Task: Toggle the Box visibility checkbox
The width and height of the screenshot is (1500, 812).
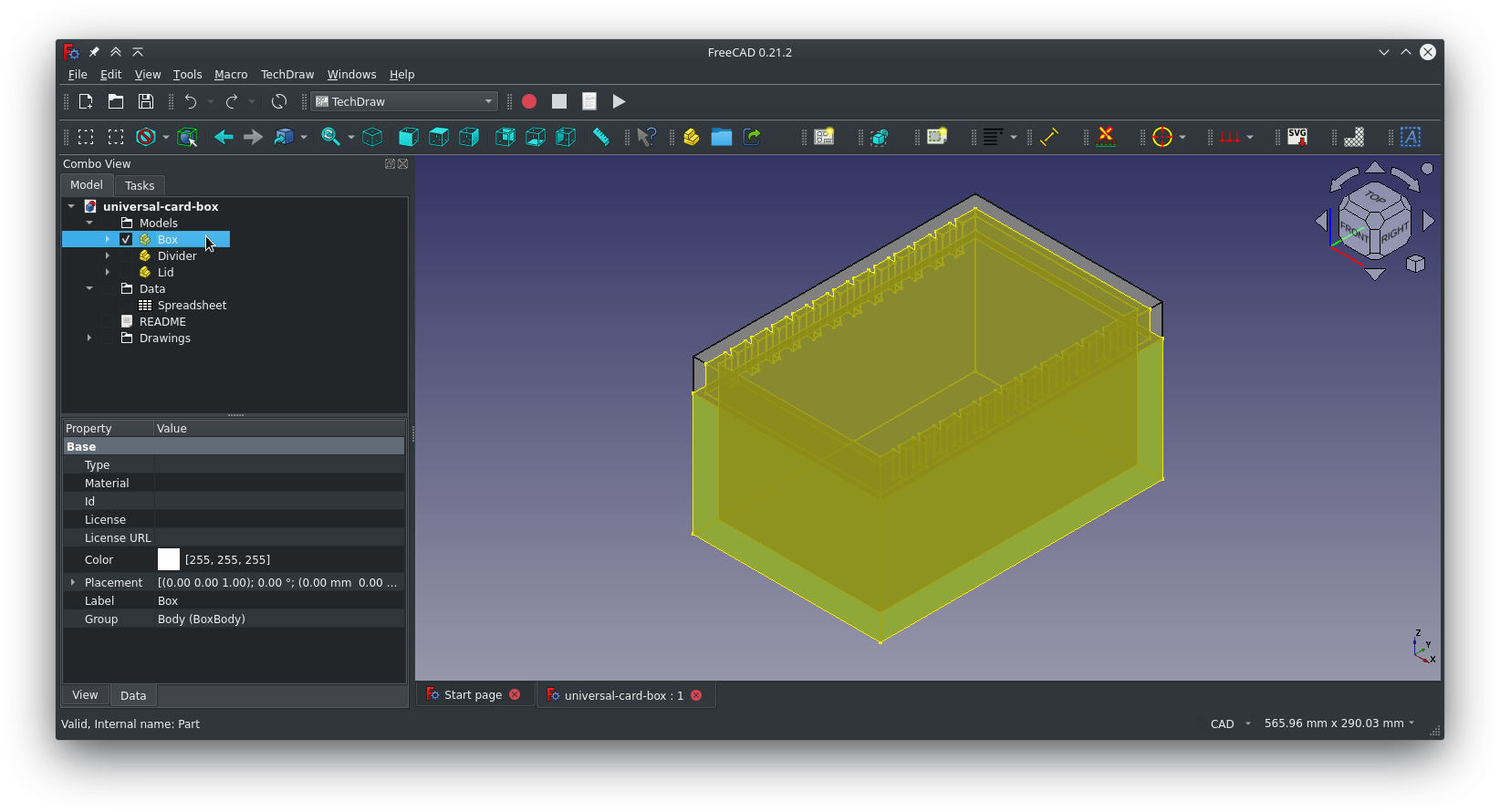Action: point(126,239)
